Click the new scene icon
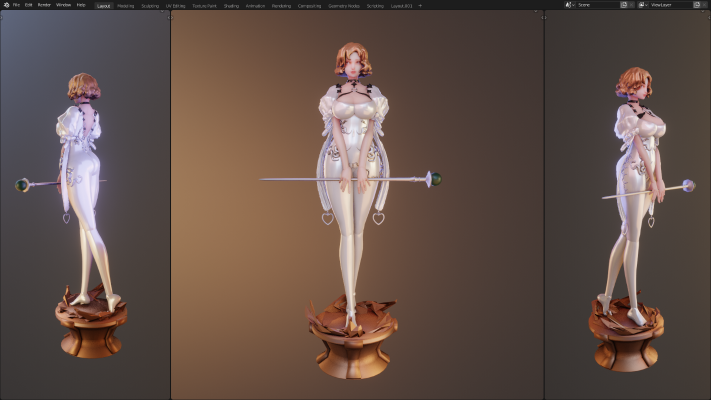The height and width of the screenshot is (400, 711). pyautogui.click(x=624, y=5)
